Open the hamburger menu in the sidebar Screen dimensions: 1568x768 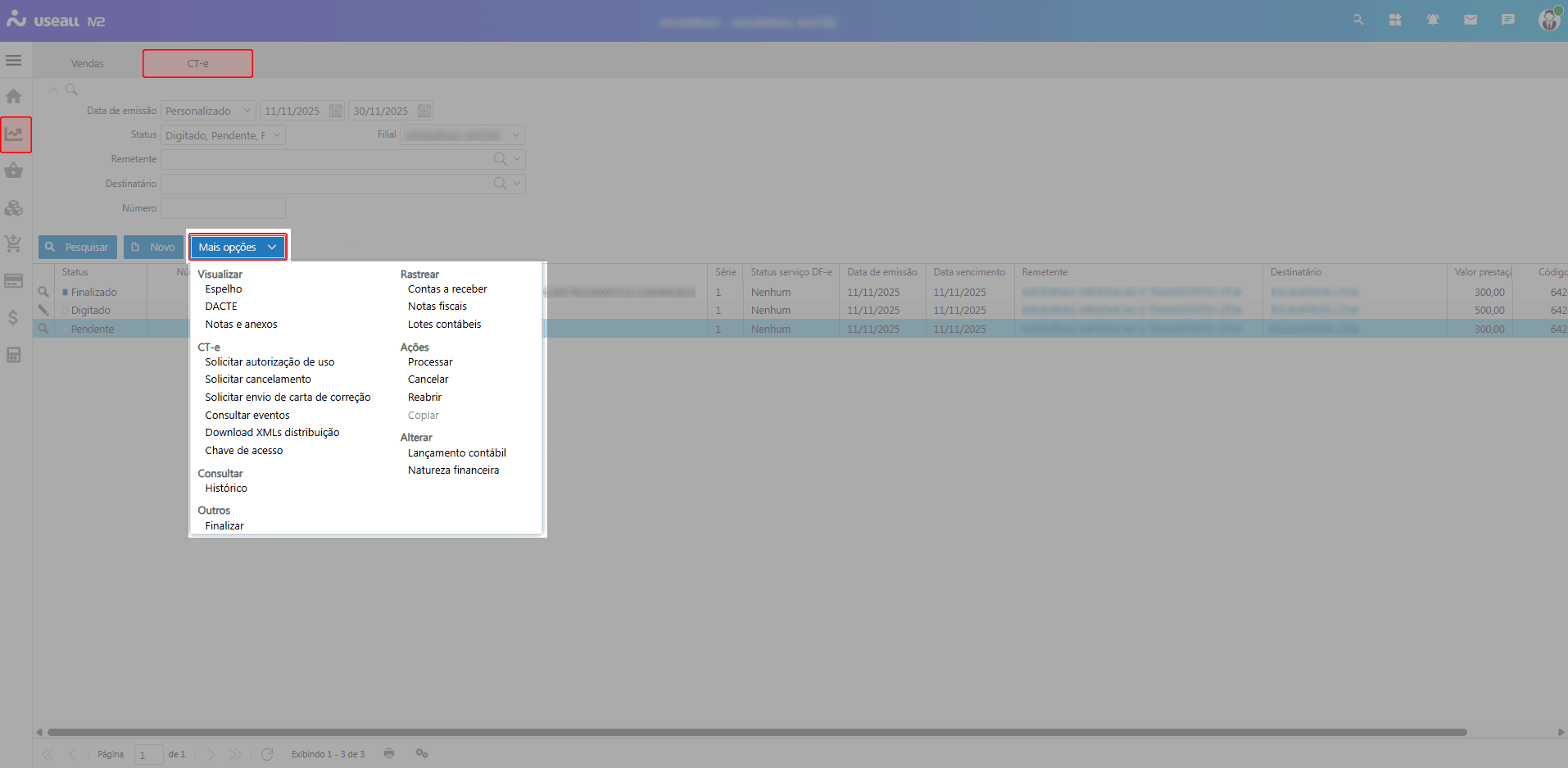coord(13,61)
